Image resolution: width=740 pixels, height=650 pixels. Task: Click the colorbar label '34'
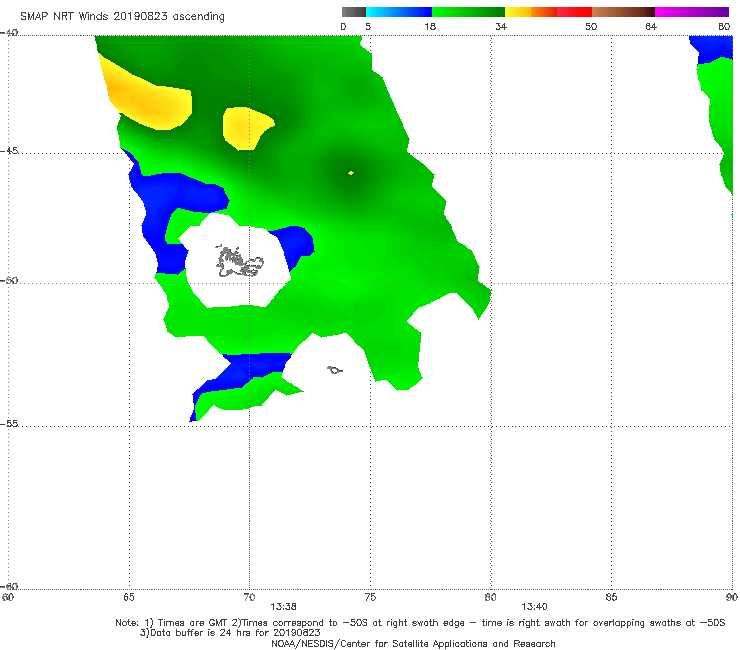click(501, 27)
